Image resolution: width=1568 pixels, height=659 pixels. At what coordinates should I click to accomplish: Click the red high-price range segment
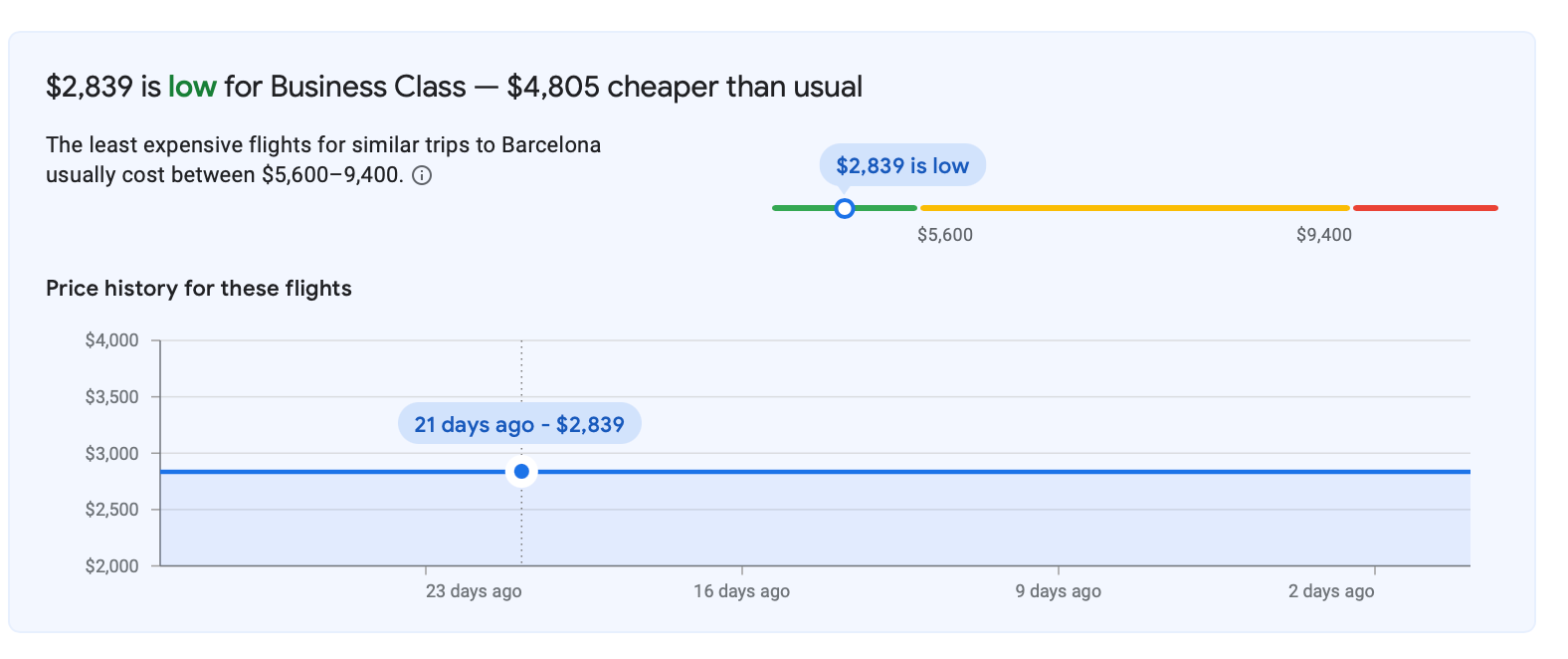[x=1425, y=208]
